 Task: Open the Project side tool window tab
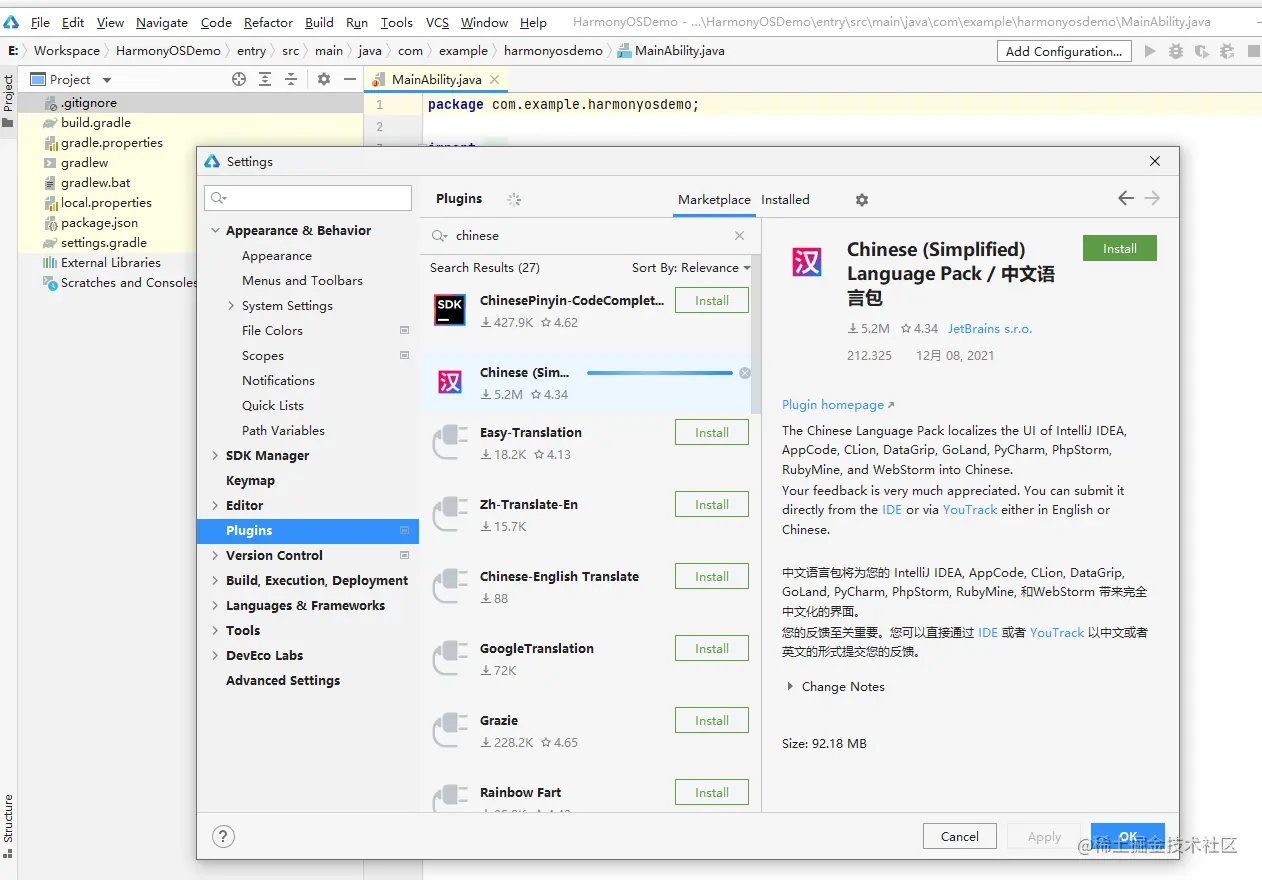8,102
